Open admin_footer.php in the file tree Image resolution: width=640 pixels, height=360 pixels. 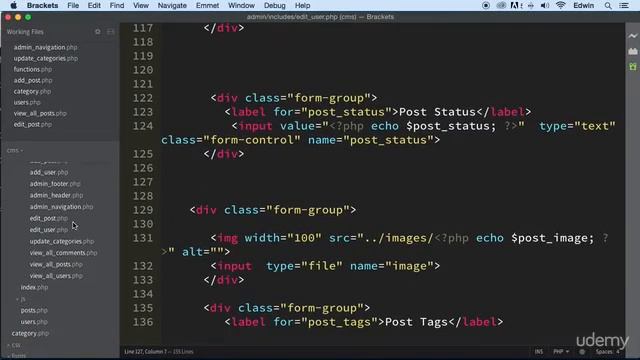click(55, 184)
